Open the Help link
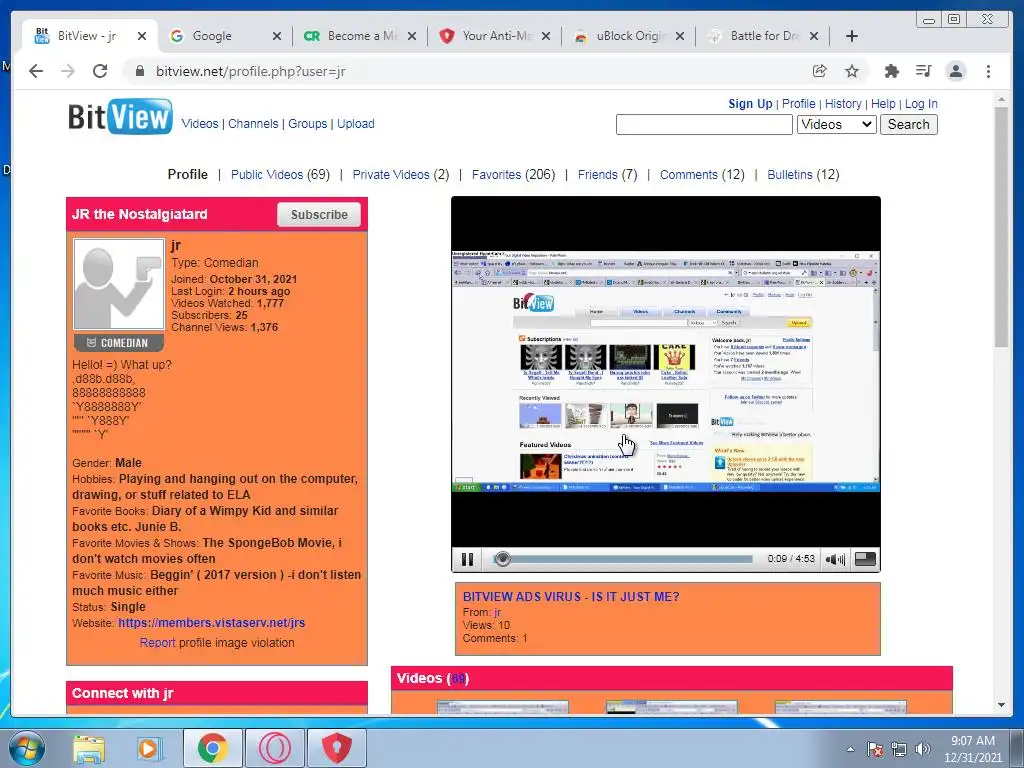The width and height of the screenshot is (1024, 768). coord(883,103)
